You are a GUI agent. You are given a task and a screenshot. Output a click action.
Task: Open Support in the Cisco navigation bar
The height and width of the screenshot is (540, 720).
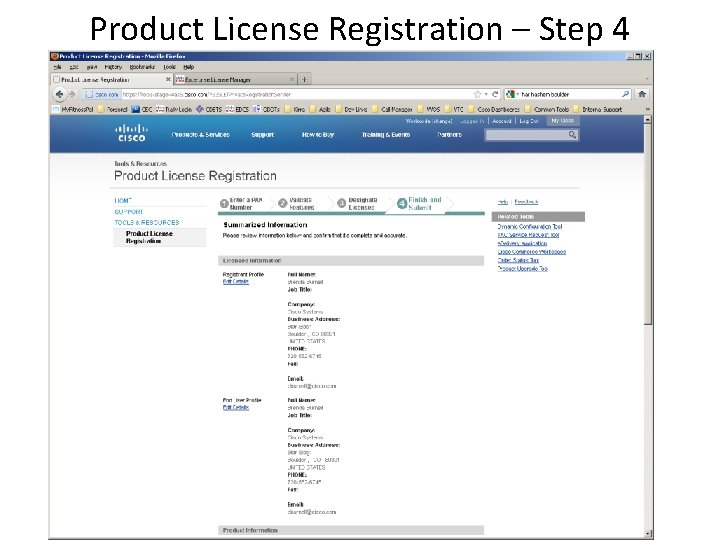pos(263,135)
